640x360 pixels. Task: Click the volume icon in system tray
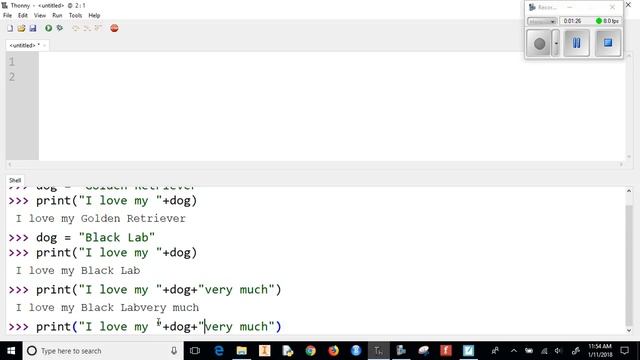point(558,351)
